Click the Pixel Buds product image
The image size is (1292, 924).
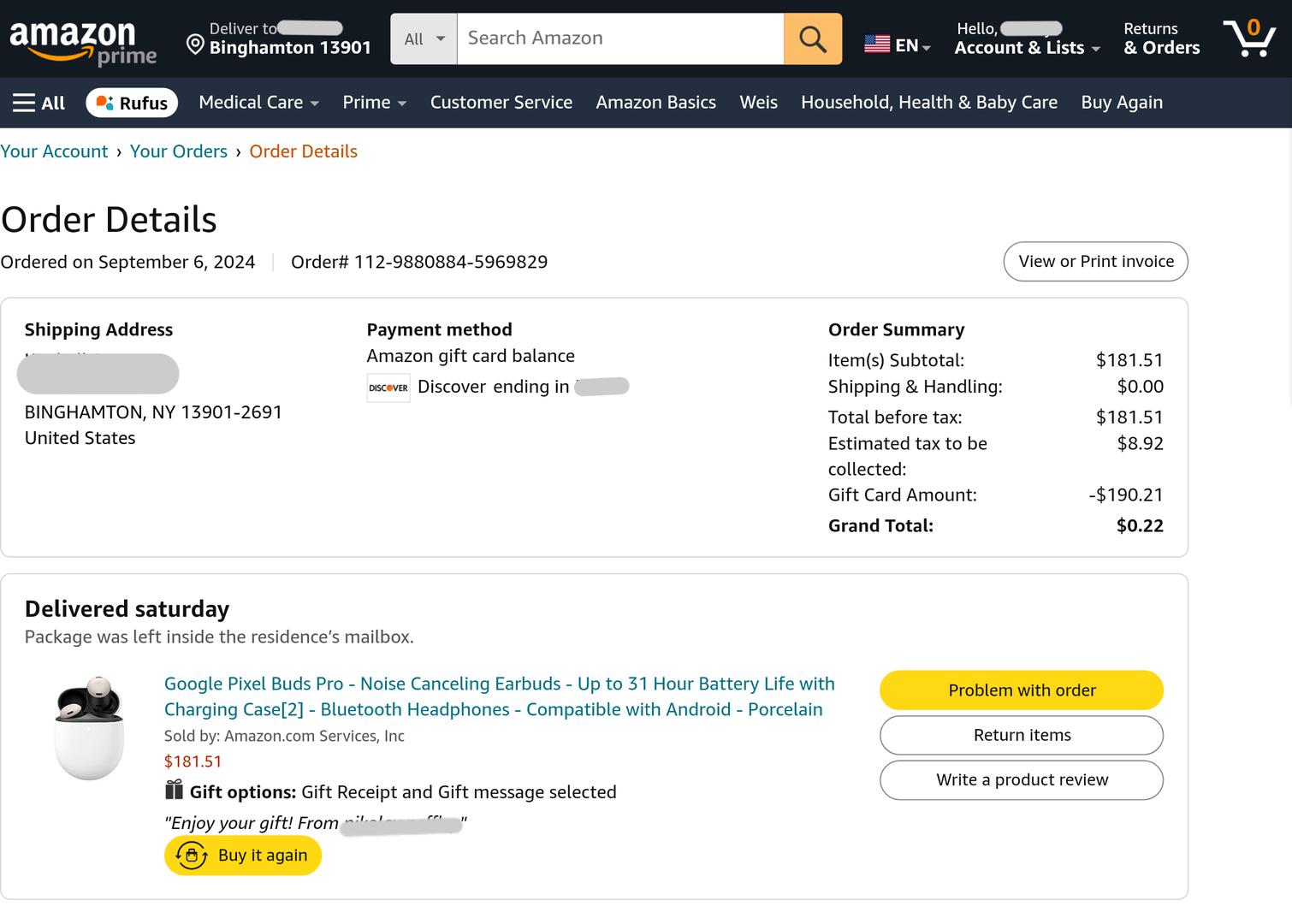click(x=90, y=727)
